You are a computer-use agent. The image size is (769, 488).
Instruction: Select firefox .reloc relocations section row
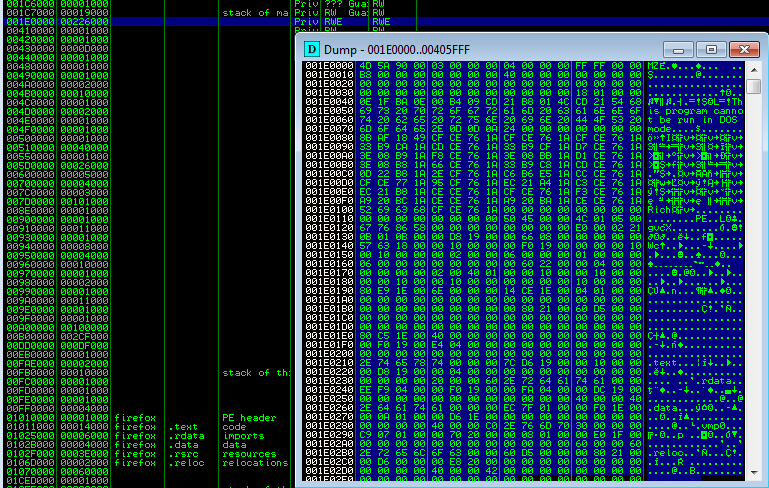[x=147, y=462]
